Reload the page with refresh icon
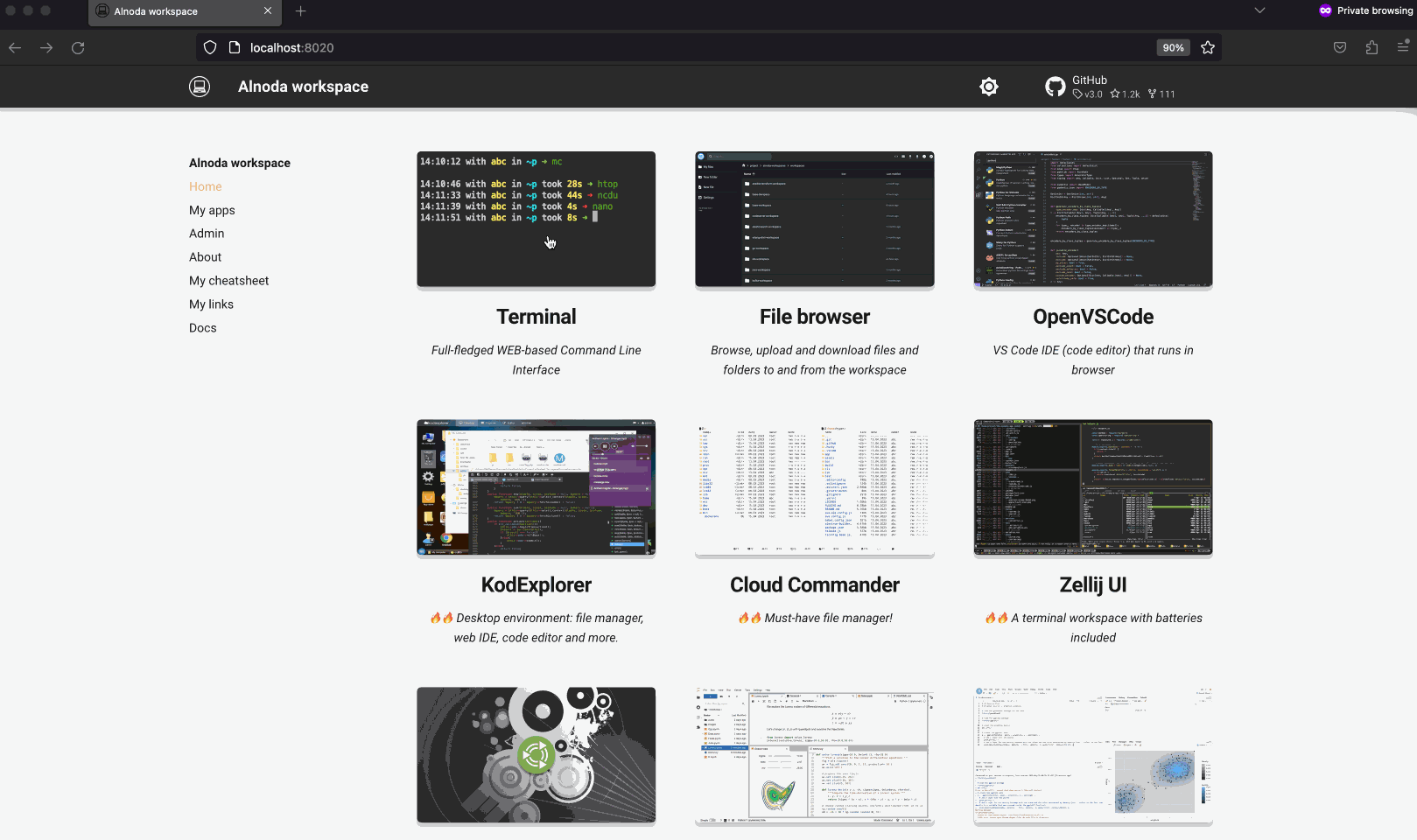The height and width of the screenshot is (840, 1417). 78,47
